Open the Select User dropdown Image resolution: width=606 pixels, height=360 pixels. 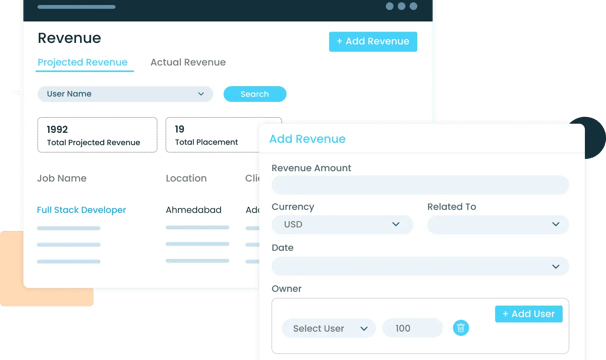pyautogui.click(x=329, y=328)
